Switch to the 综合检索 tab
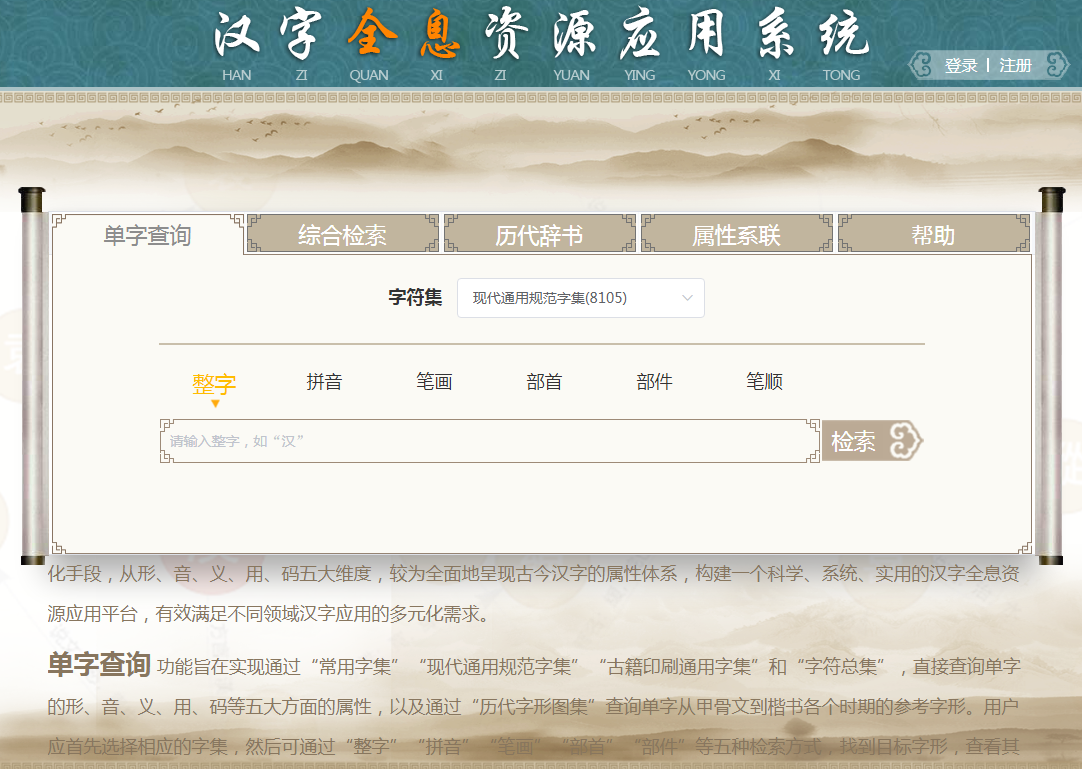The image size is (1082, 769). [x=341, y=233]
